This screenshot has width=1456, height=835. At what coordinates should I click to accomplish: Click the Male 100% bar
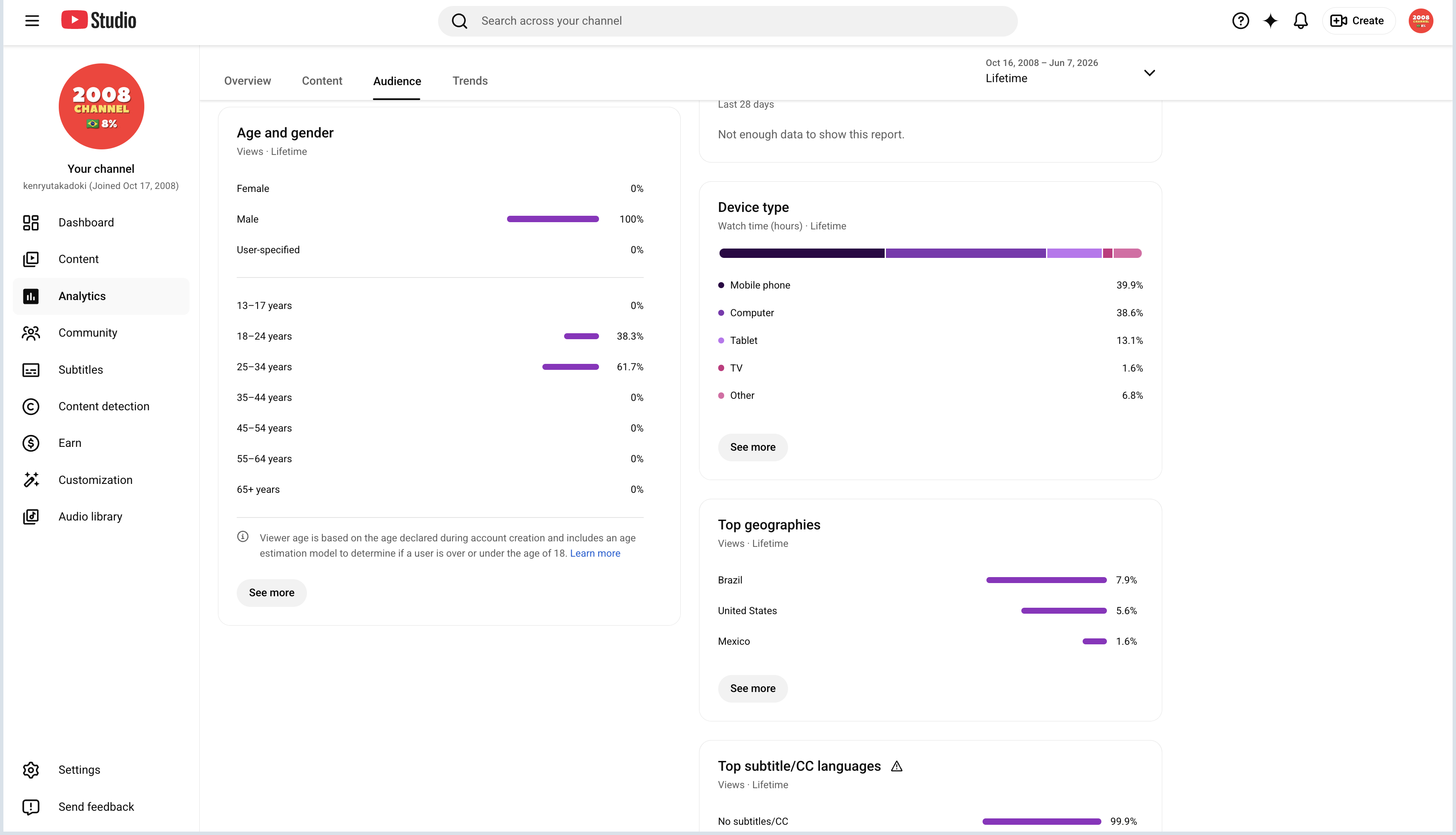point(553,219)
